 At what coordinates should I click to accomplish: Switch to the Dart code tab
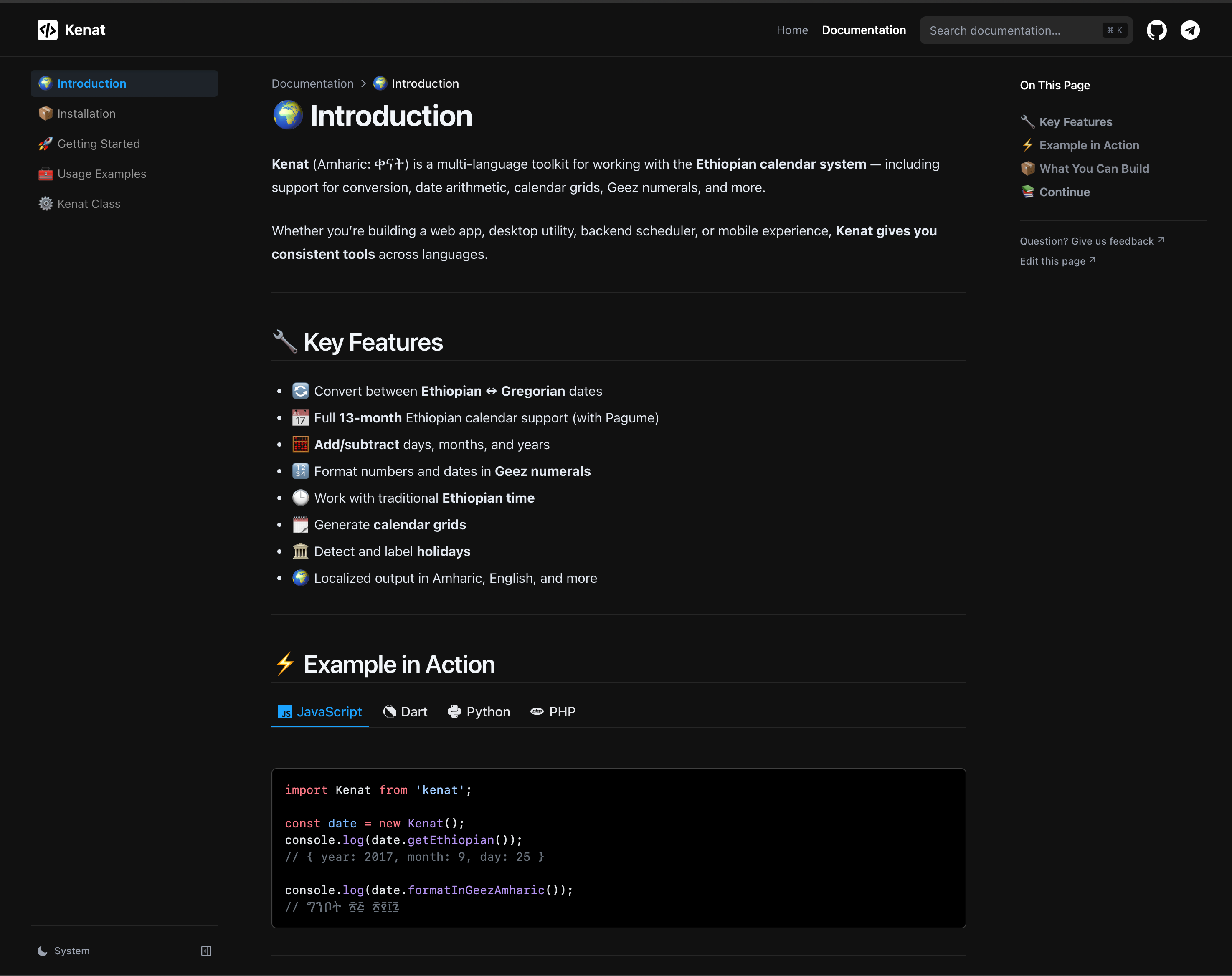click(x=405, y=712)
